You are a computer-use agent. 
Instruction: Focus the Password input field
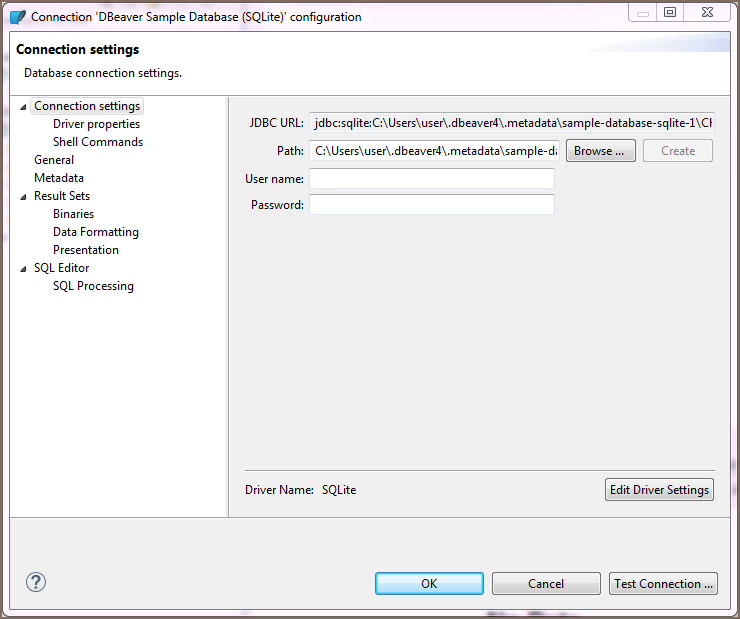pos(431,205)
